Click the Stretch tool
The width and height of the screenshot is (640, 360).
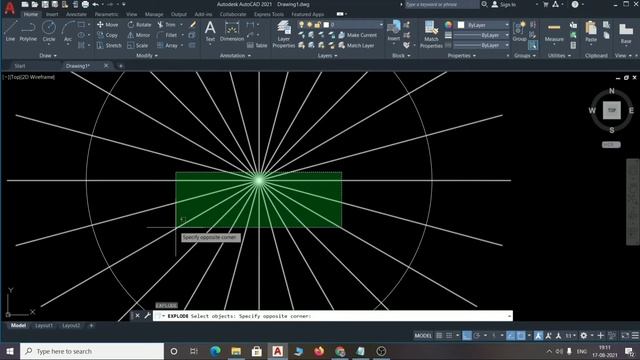(x=109, y=45)
